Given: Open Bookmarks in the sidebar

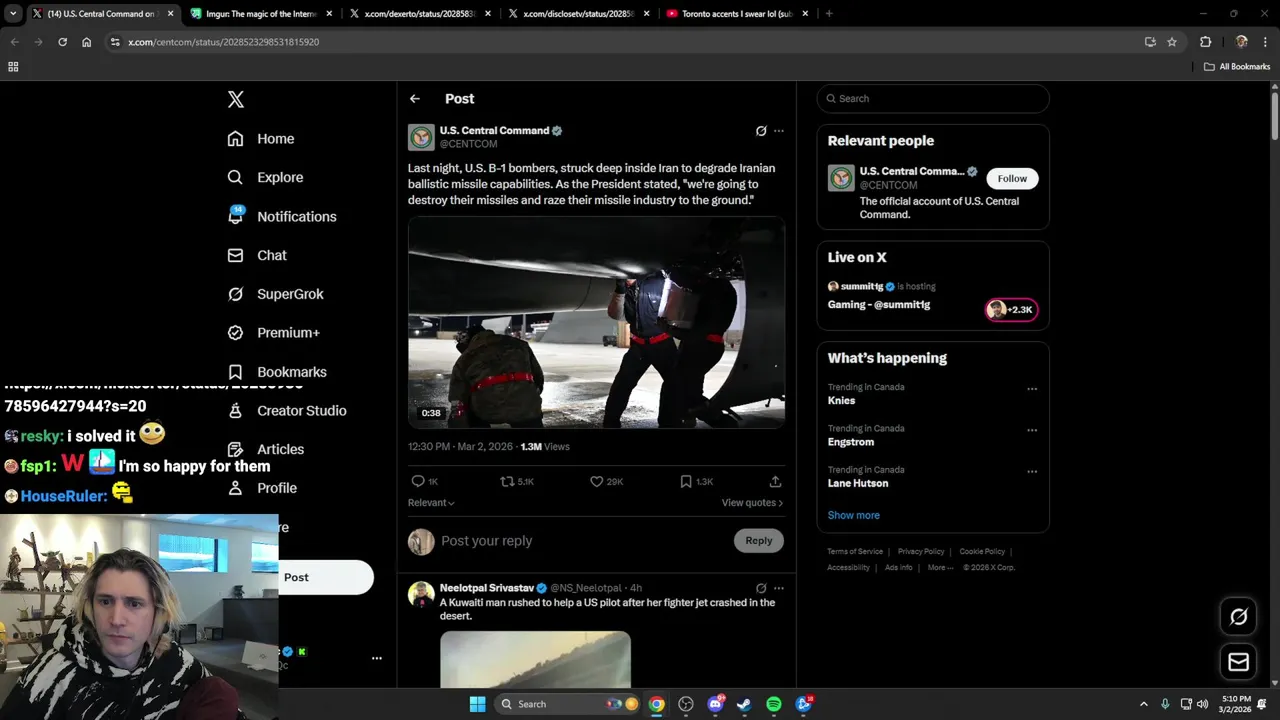Looking at the screenshot, I should (277, 372).
